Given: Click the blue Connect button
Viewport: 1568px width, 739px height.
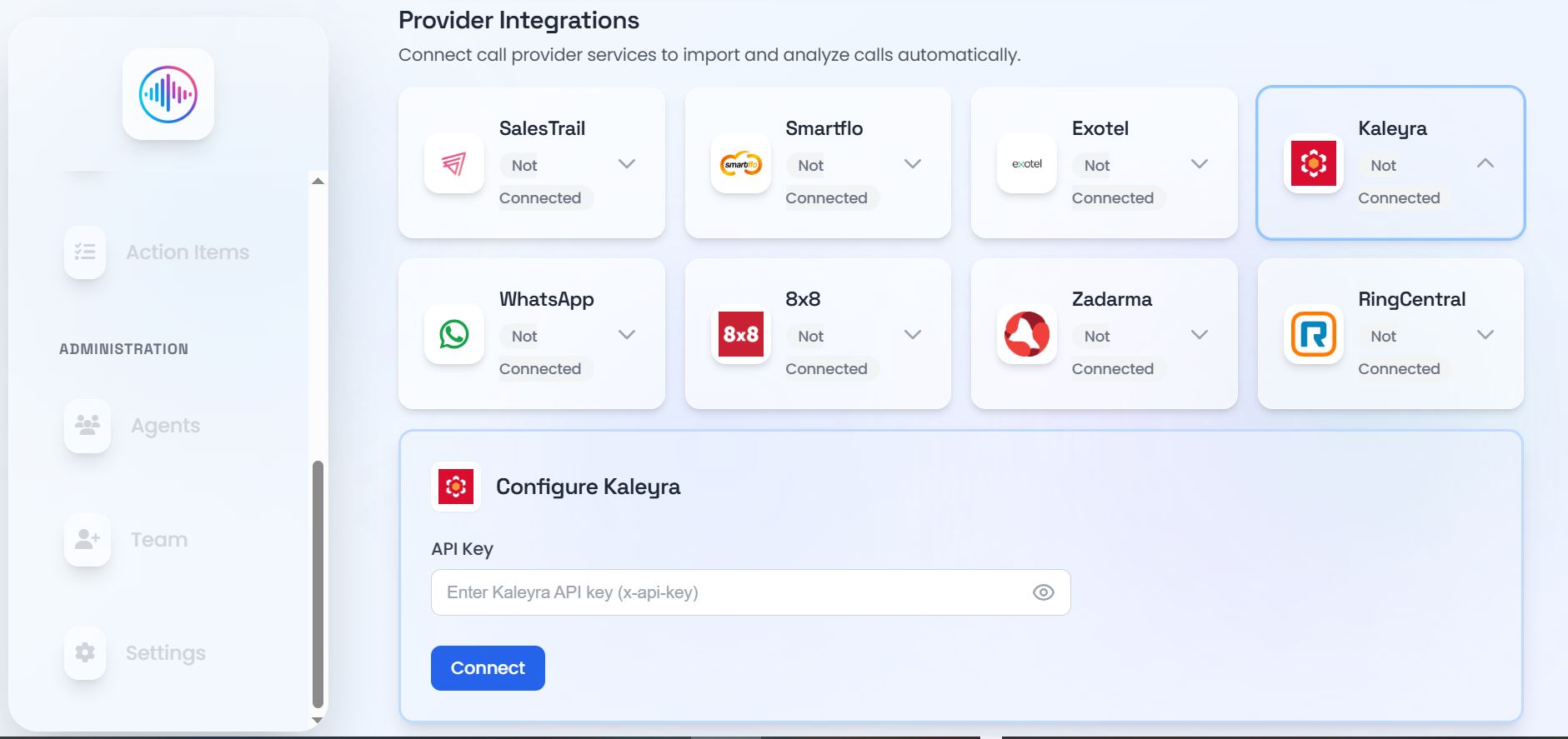Looking at the screenshot, I should pos(488,668).
